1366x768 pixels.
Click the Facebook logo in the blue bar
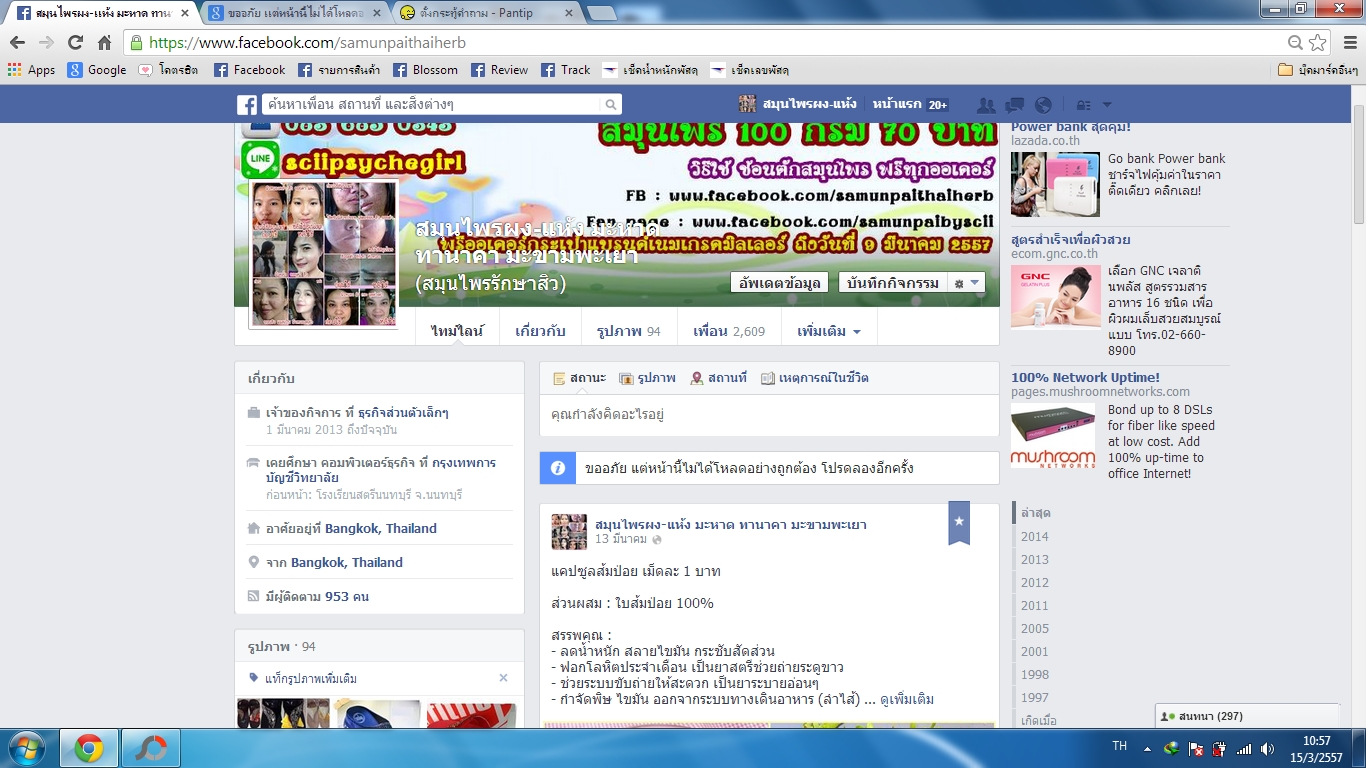coord(247,105)
